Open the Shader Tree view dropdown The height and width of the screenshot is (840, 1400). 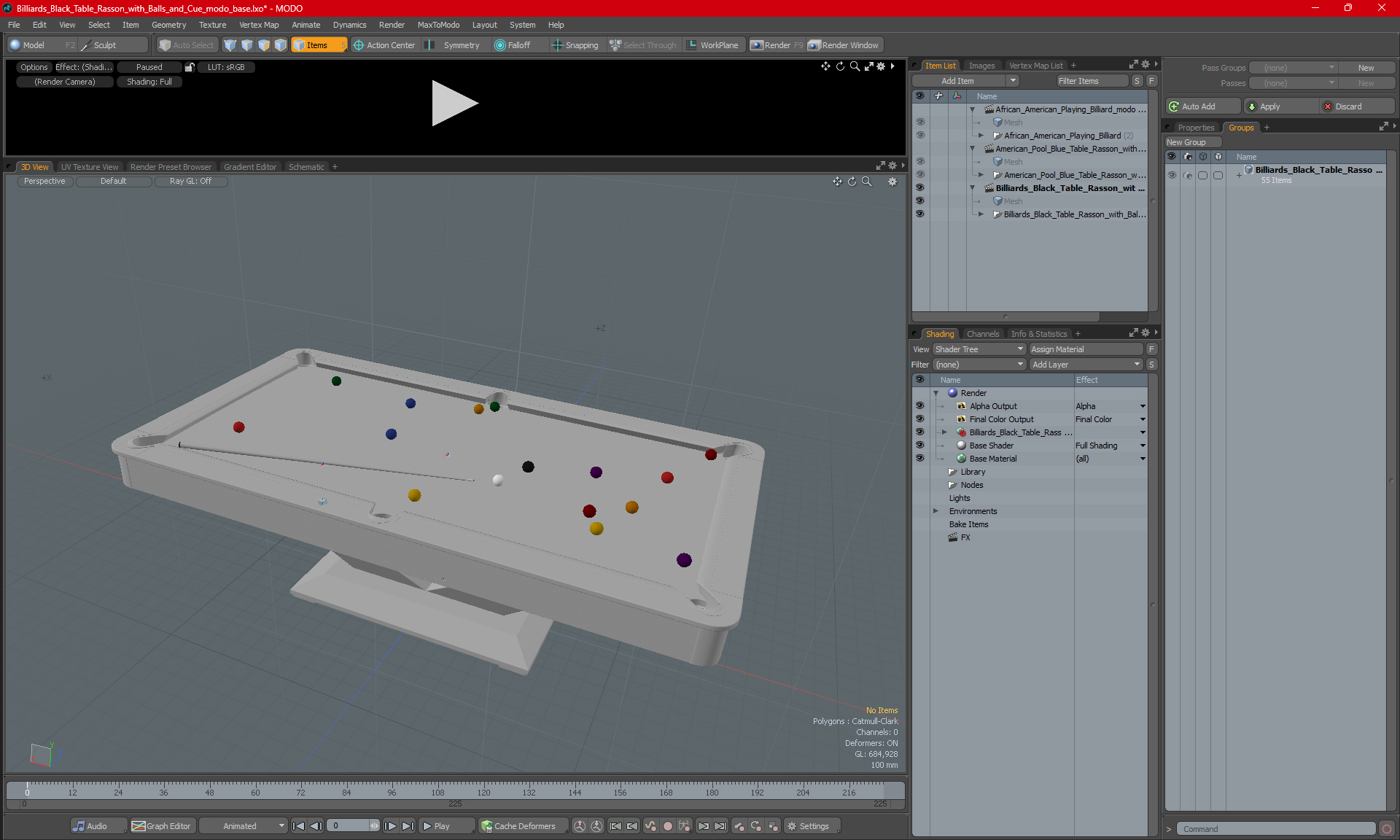coord(979,349)
